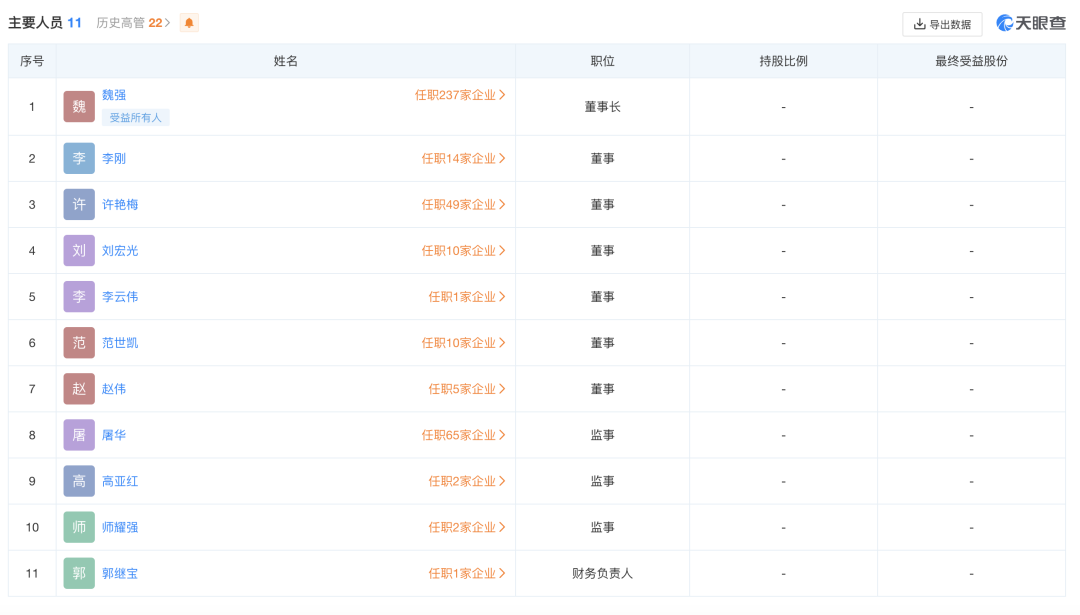Click the 导出数据 button
1080x615 pixels.
tap(942, 24)
